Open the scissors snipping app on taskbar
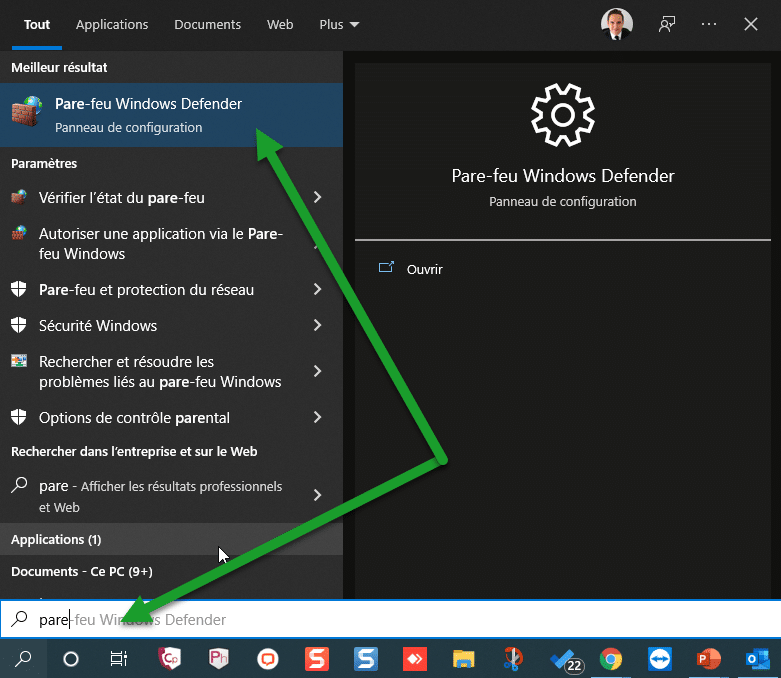The width and height of the screenshot is (781, 678). click(x=513, y=659)
